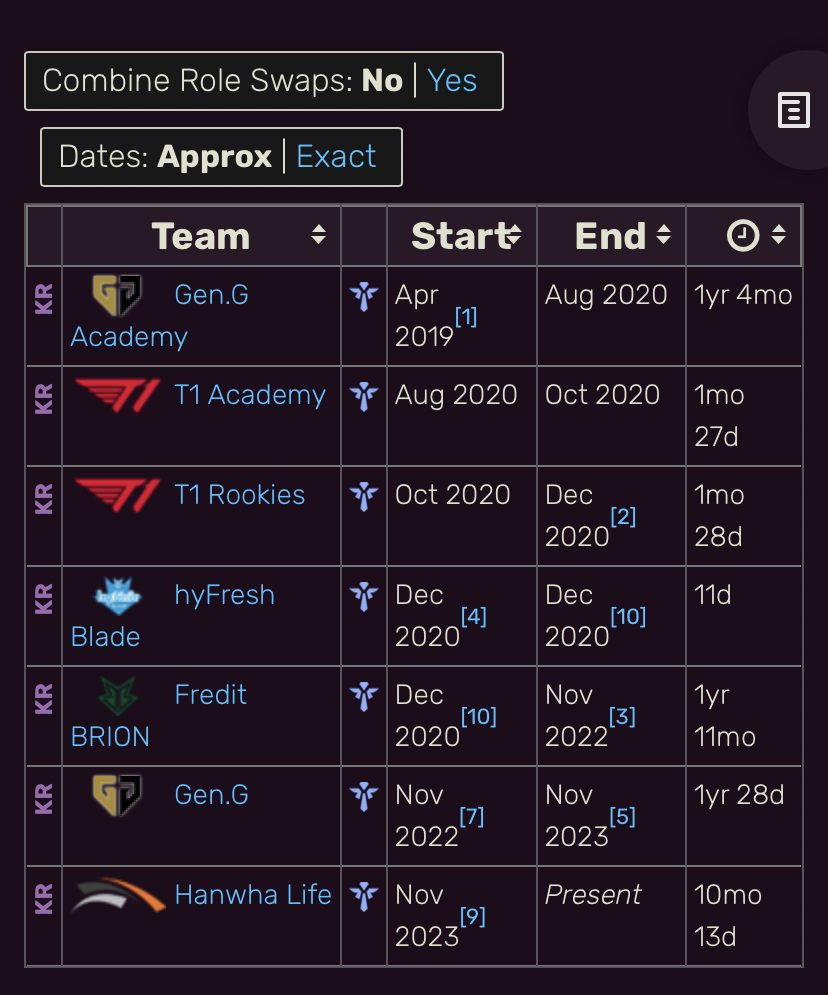Click the Hanwha Life logo
Viewport: 828px width, 995px height.
point(118,895)
